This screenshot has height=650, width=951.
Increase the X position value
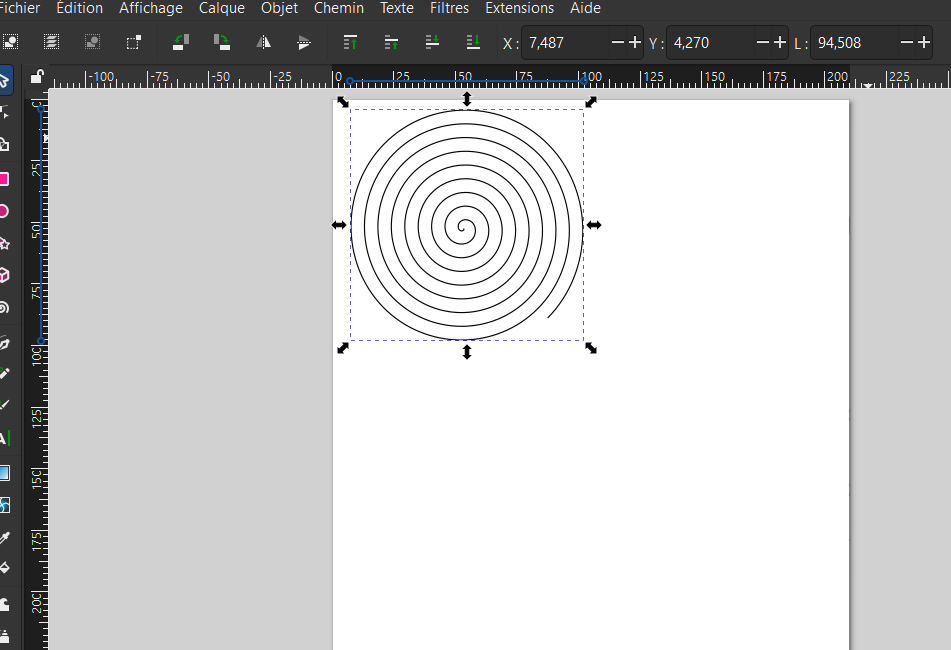(x=634, y=43)
